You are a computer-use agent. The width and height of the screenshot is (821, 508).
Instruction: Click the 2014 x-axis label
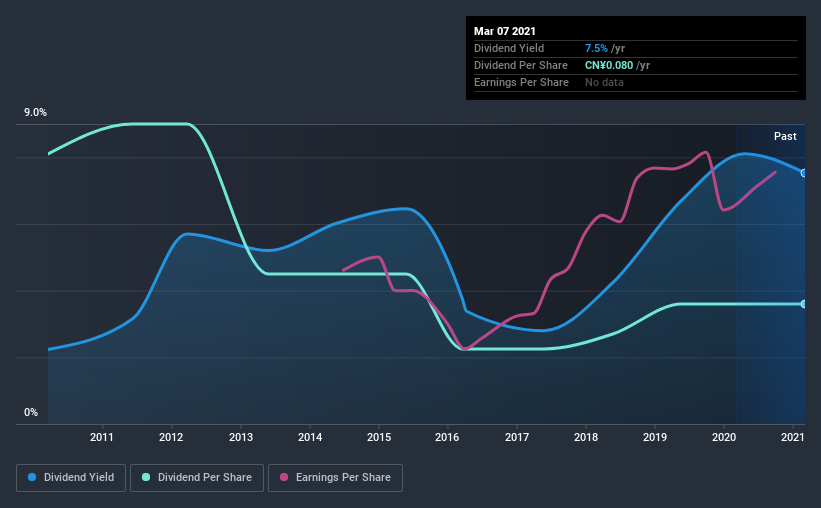310,437
